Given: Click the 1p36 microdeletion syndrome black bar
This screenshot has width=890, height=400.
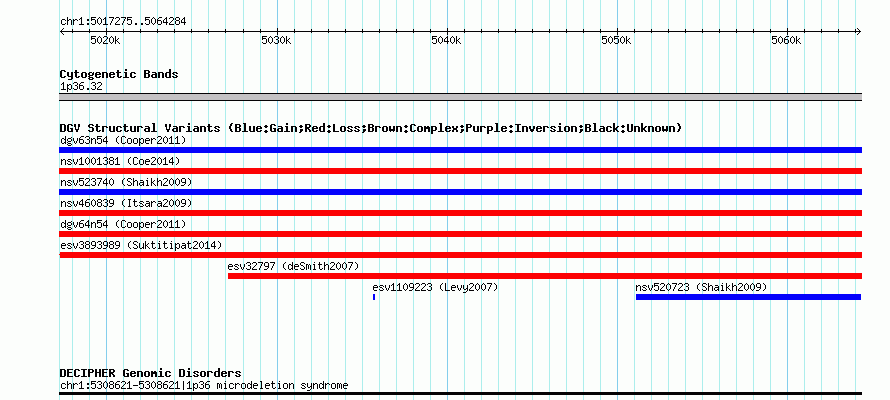Looking at the screenshot, I should click(x=460, y=393).
